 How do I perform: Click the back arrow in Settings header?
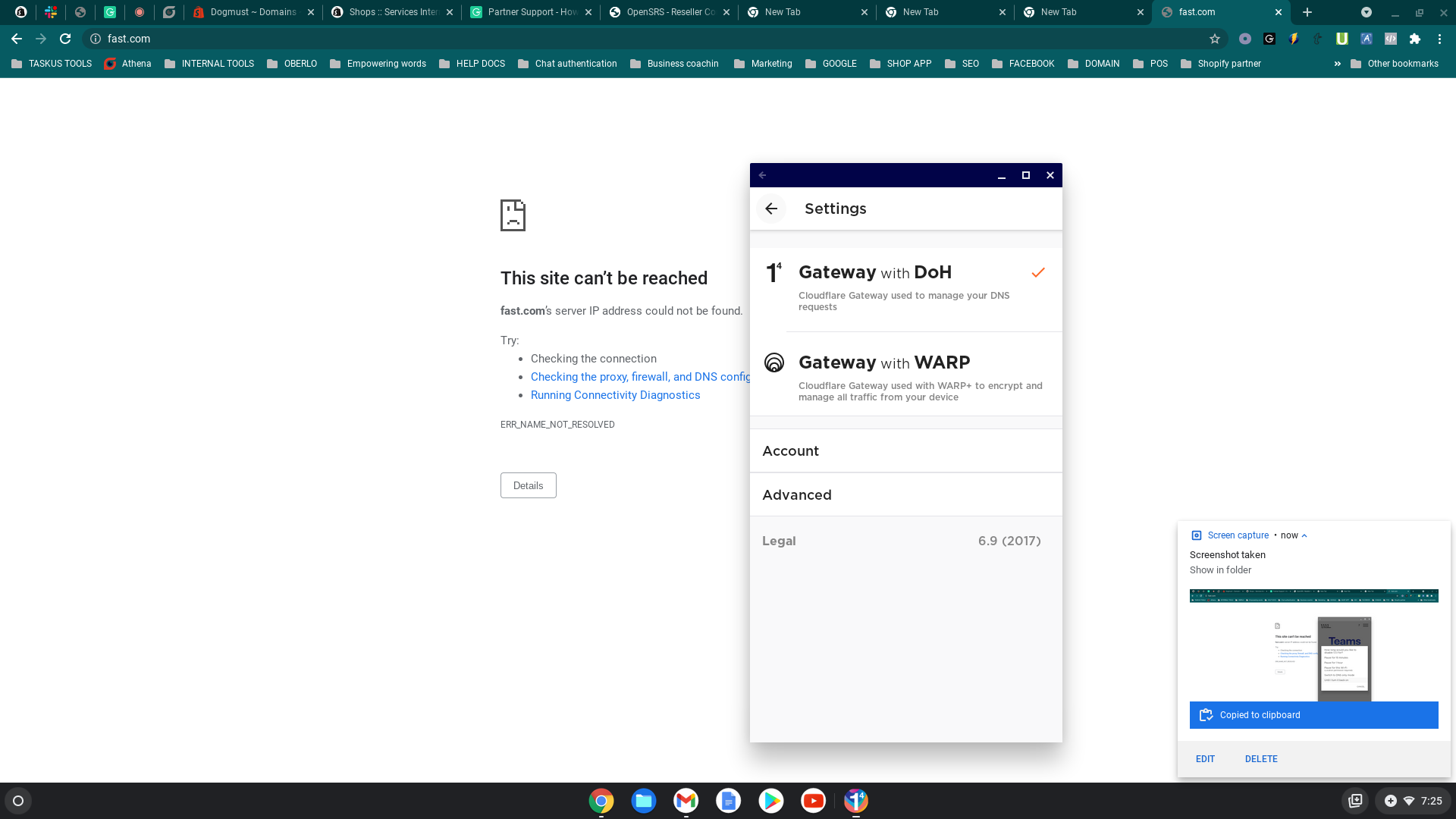(771, 209)
